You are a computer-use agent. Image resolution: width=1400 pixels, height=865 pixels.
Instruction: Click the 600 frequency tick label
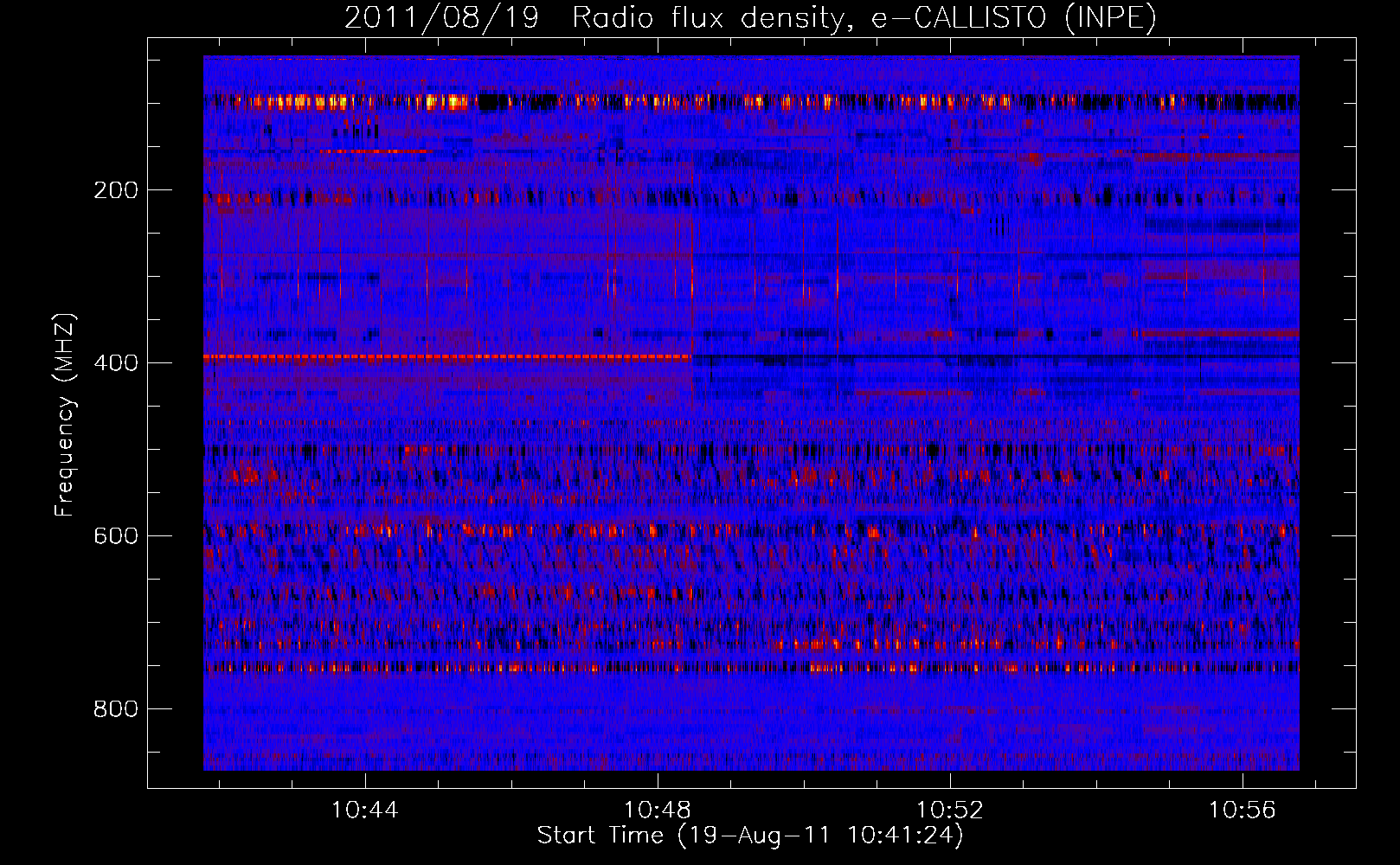(x=116, y=536)
